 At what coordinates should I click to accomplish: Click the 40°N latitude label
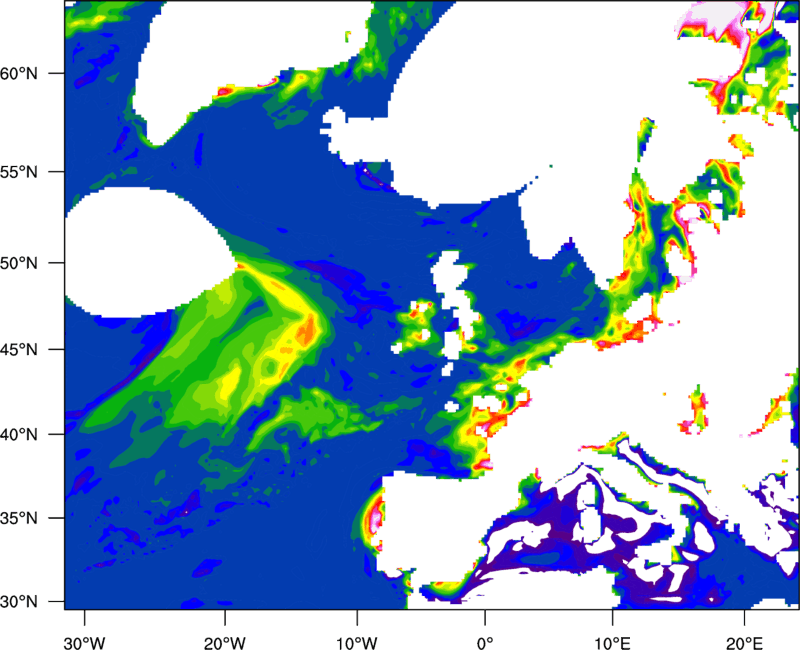coord(19,434)
